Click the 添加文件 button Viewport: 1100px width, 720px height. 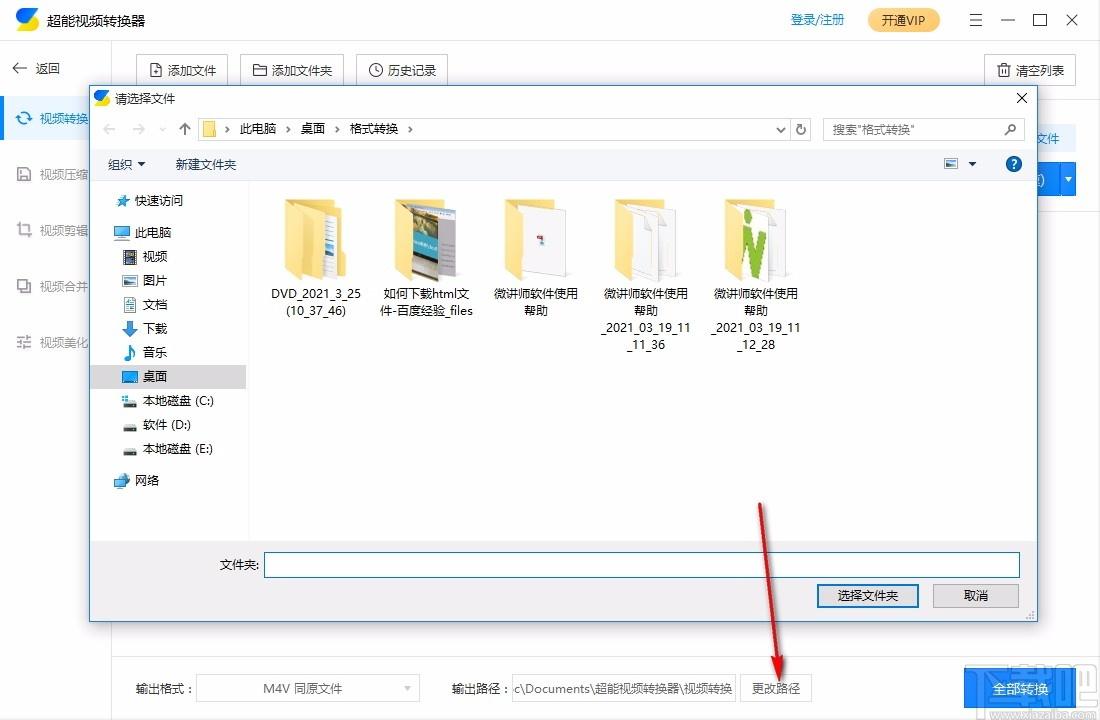182,70
